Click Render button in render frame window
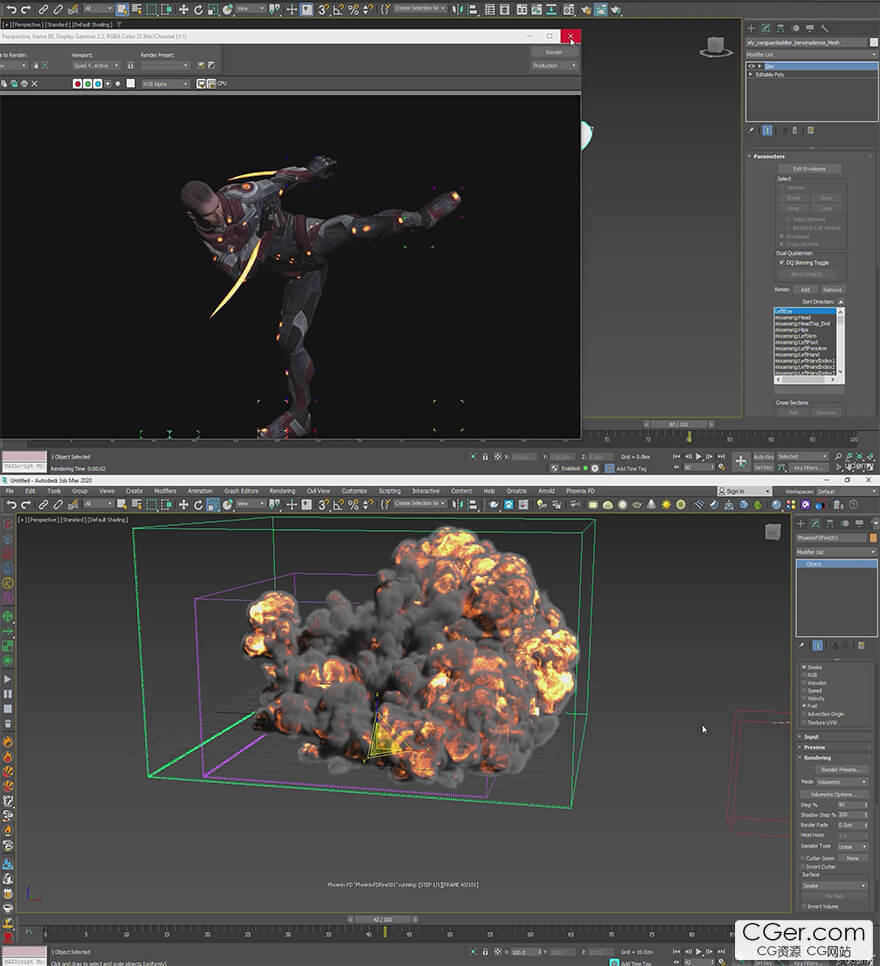 [554, 52]
